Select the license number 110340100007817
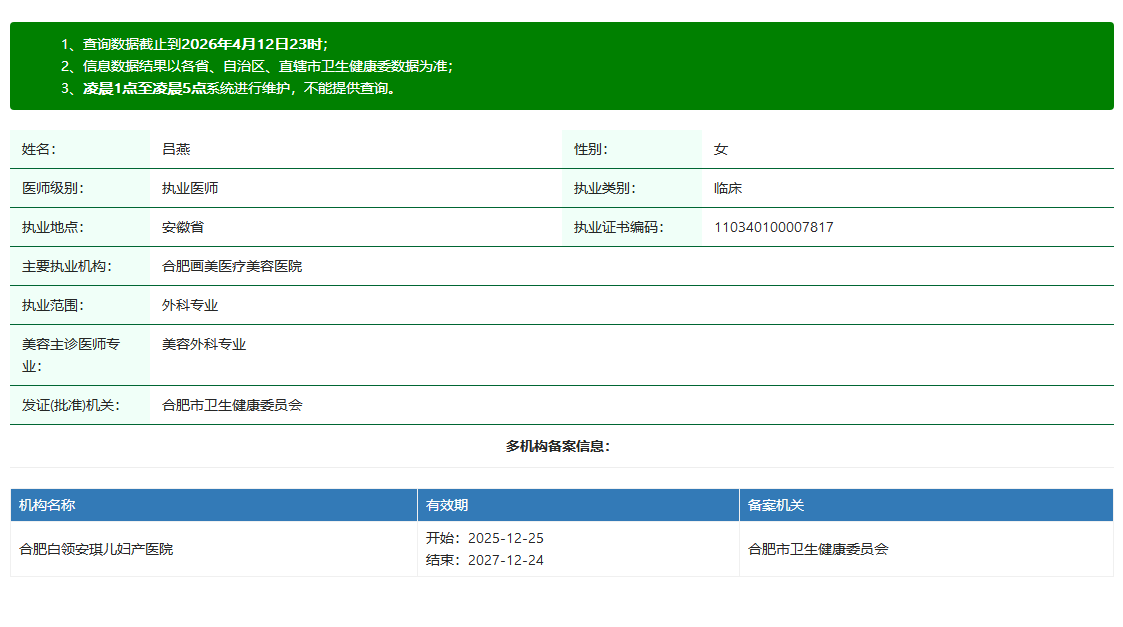Image resolution: width=1123 pixels, height=627 pixels. 773,227
